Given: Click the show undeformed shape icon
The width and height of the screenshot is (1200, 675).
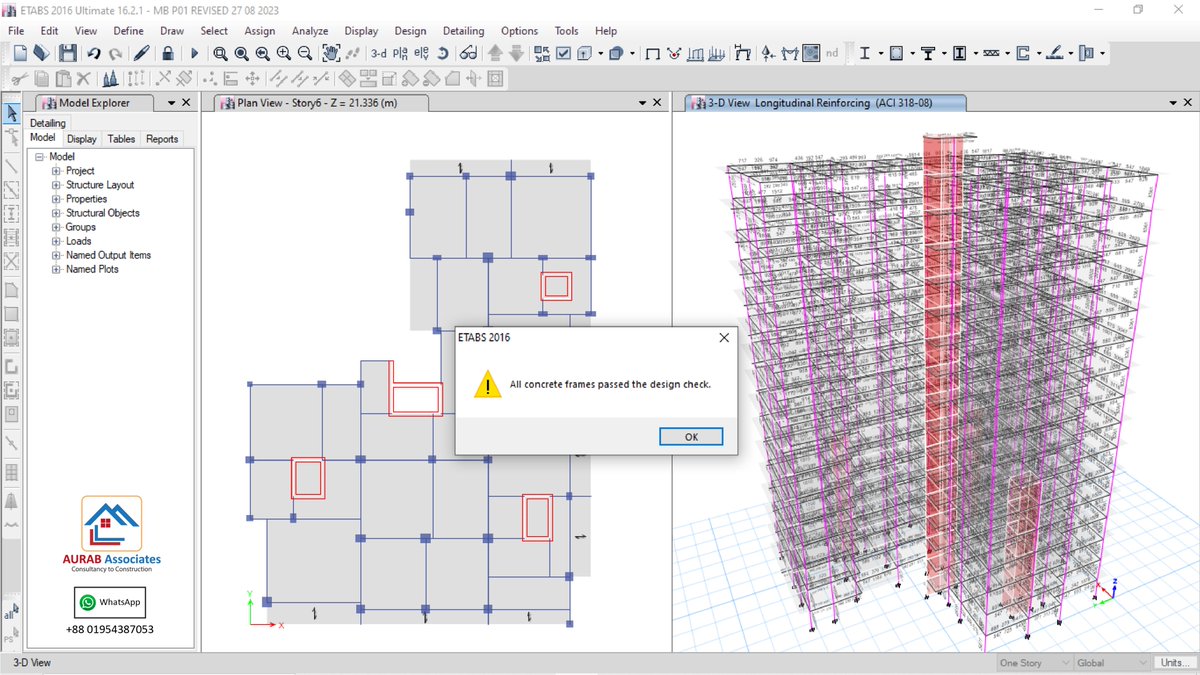Looking at the screenshot, I should pyautogui.click(x=652, y=54).
